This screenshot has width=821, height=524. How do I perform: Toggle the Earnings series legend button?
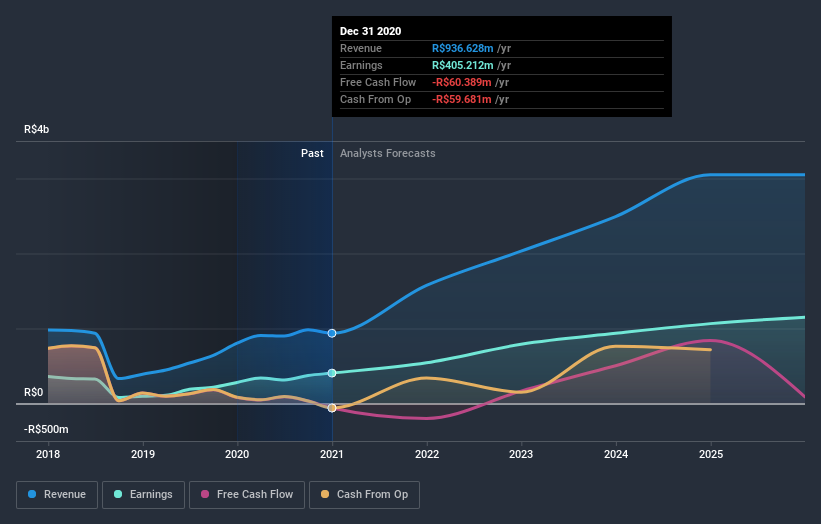143,495
